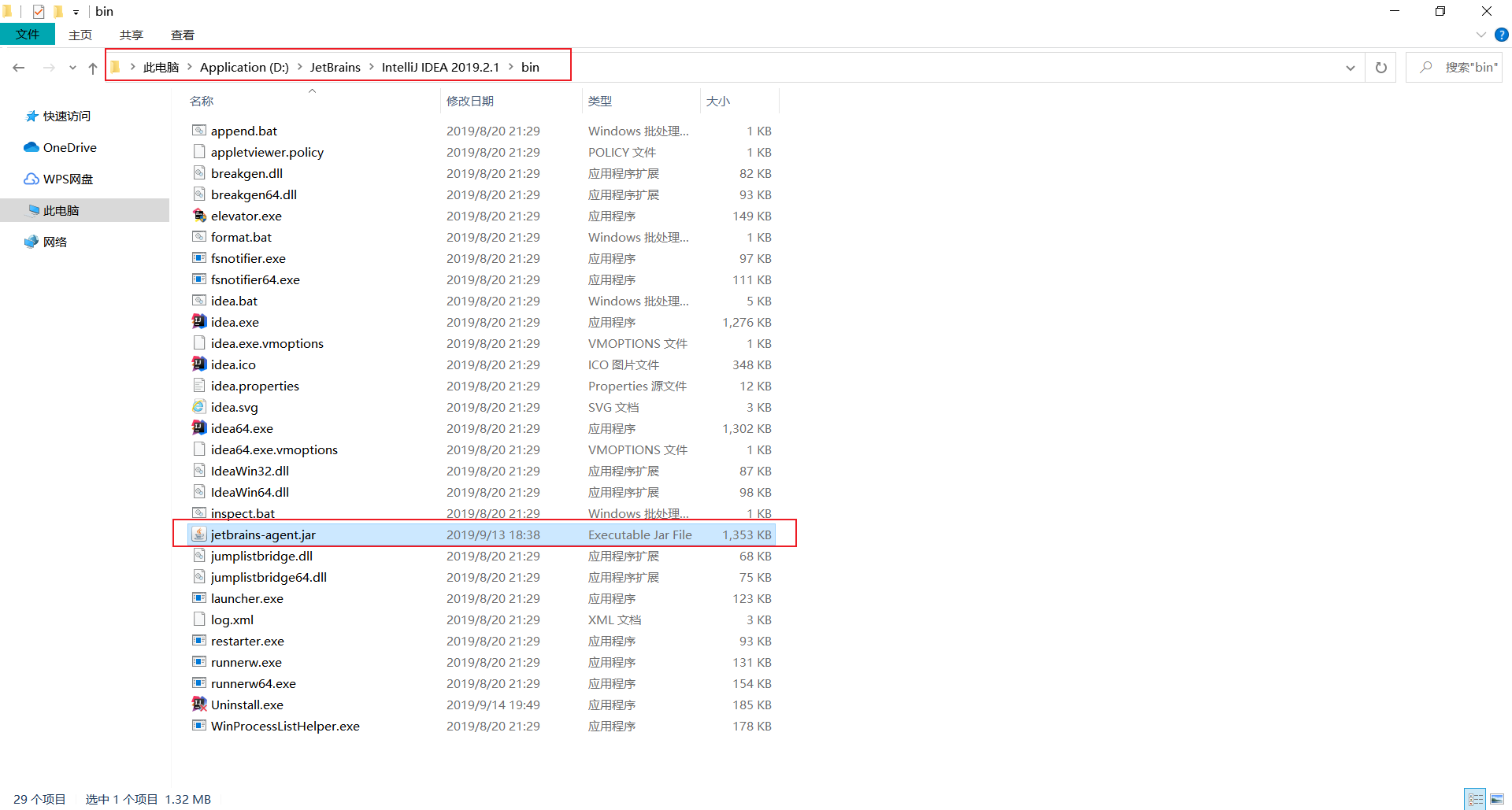Select idea.exe IntelliJ icon

(x=199, y=321)
